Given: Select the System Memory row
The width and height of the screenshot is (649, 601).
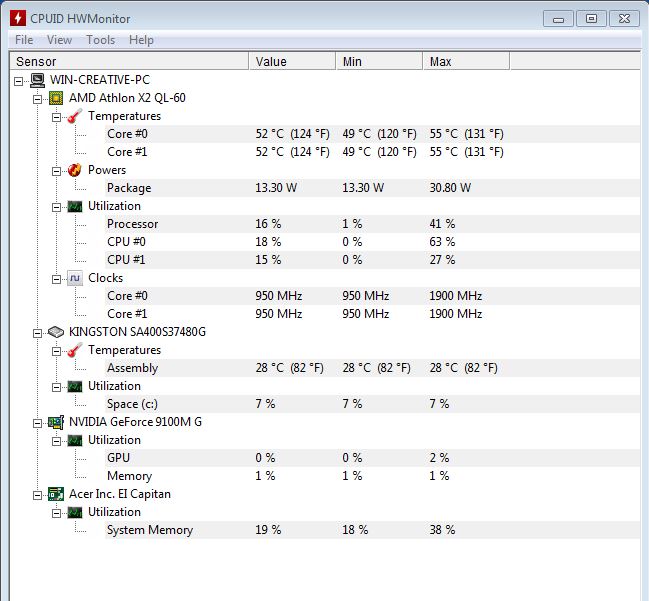Looking at the screenshot, I should pyautogui.click(x=372, y=530).
